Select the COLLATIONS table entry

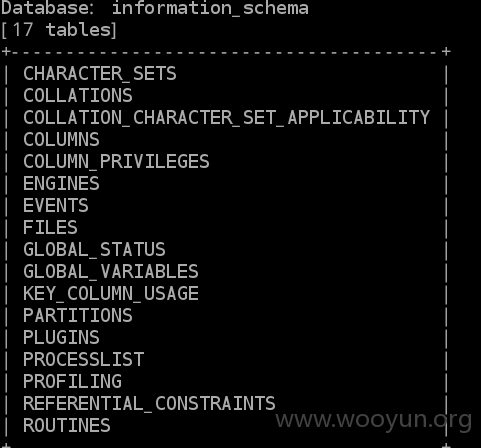pyautogui.click(x=78, y=95)
